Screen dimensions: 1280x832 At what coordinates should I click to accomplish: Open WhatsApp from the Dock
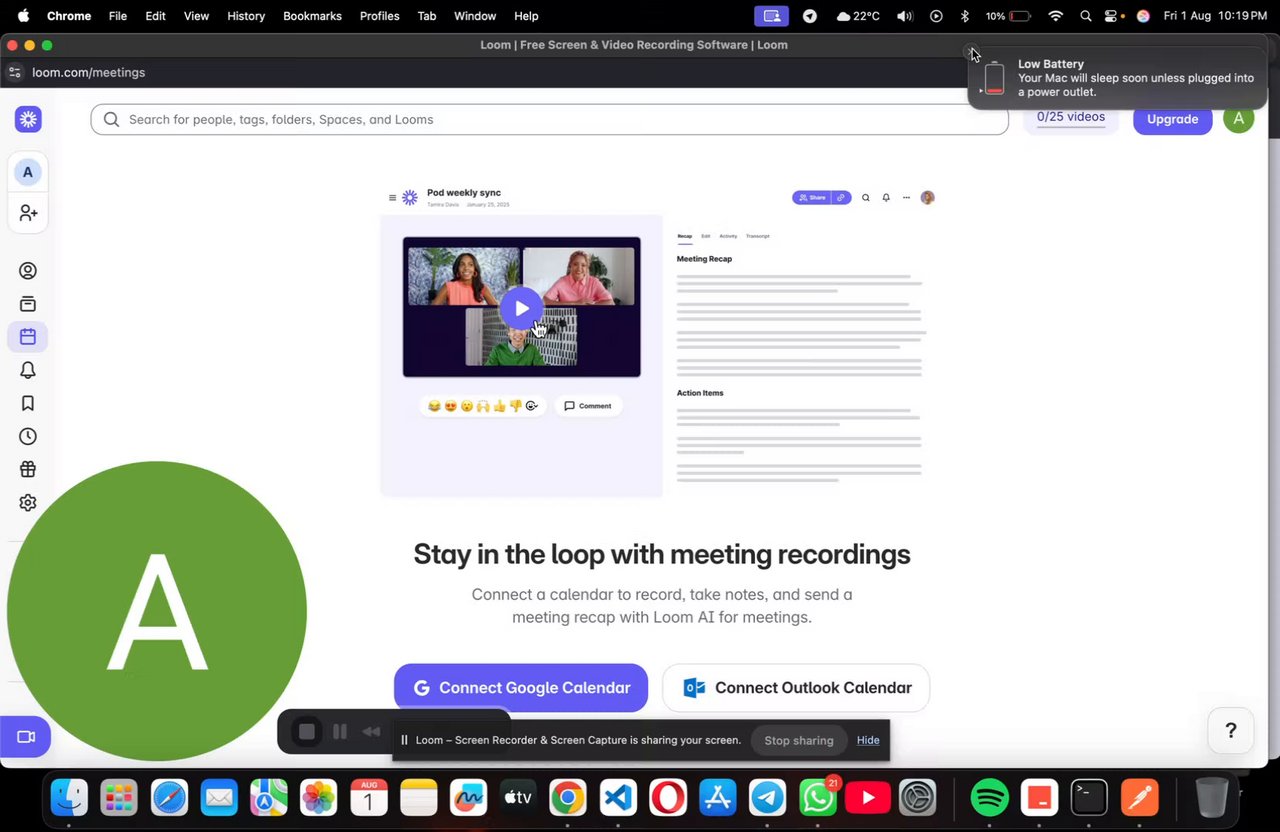click(818, 797)
